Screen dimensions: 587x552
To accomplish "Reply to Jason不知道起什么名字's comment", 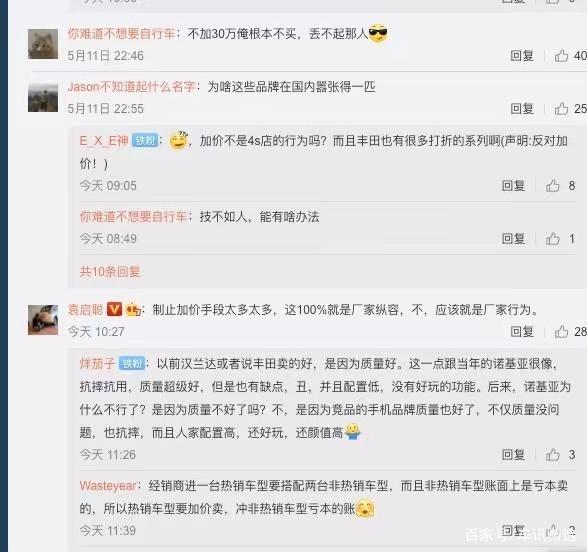I will [x=522, y=109].
